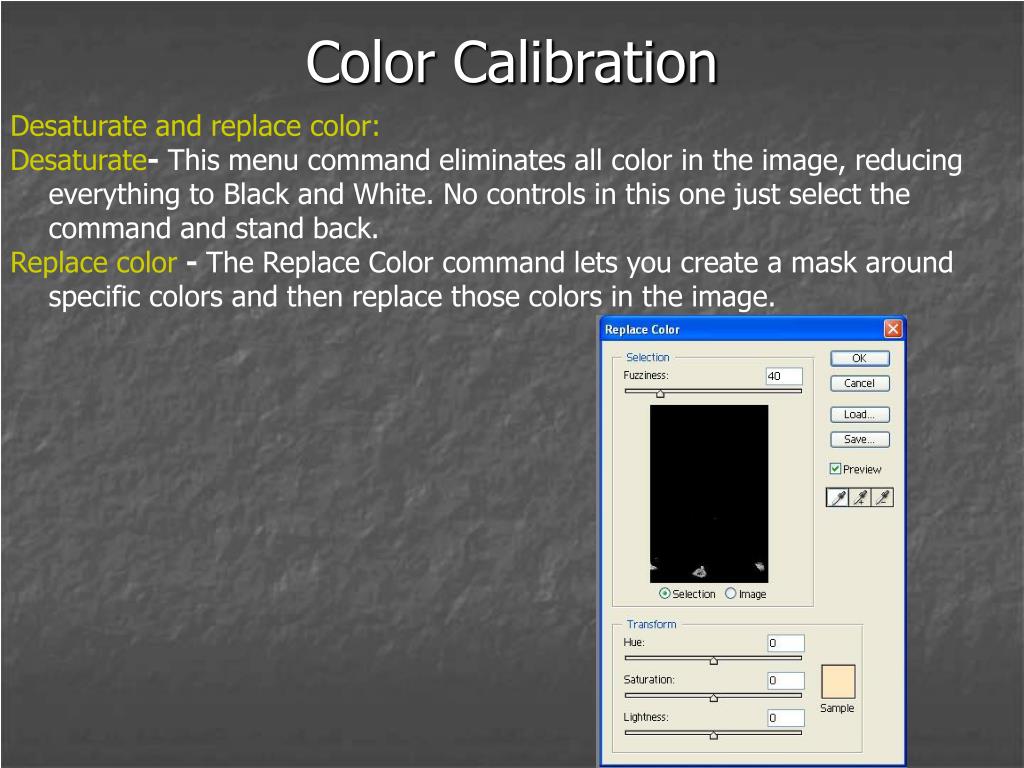Click the 'Color Calibration' slide title
The width and height of the screenshot is (1024, 768).
click(511, 62)
